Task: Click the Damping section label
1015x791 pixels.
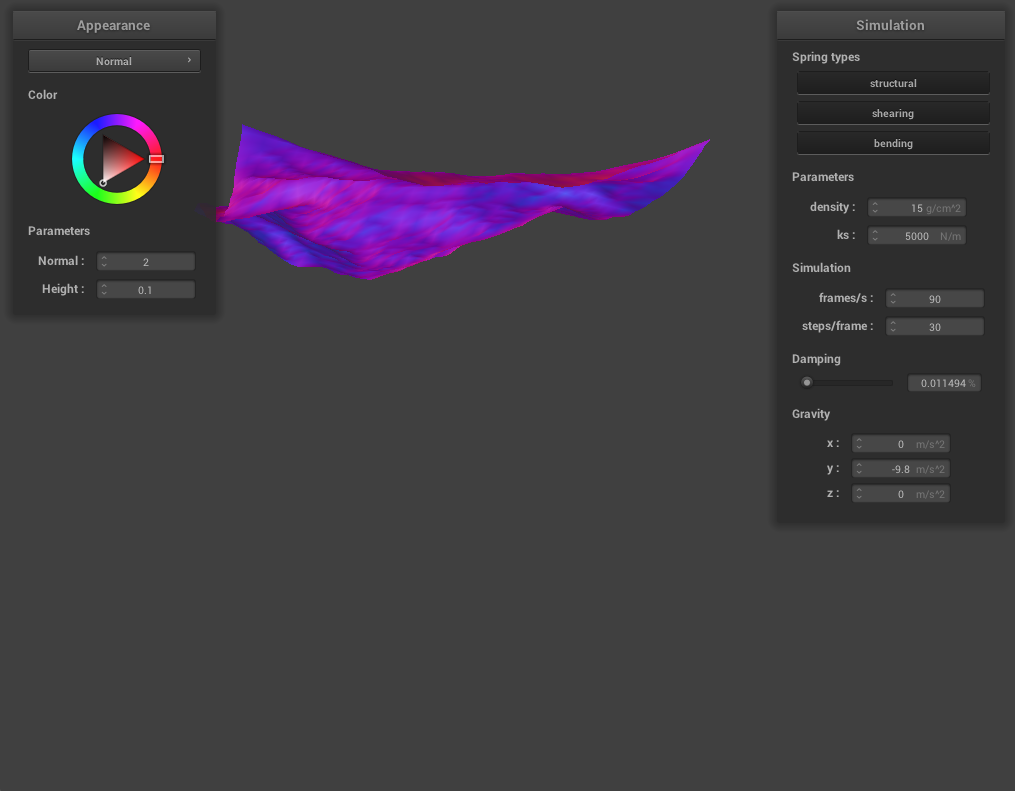Action: [816, 359]
